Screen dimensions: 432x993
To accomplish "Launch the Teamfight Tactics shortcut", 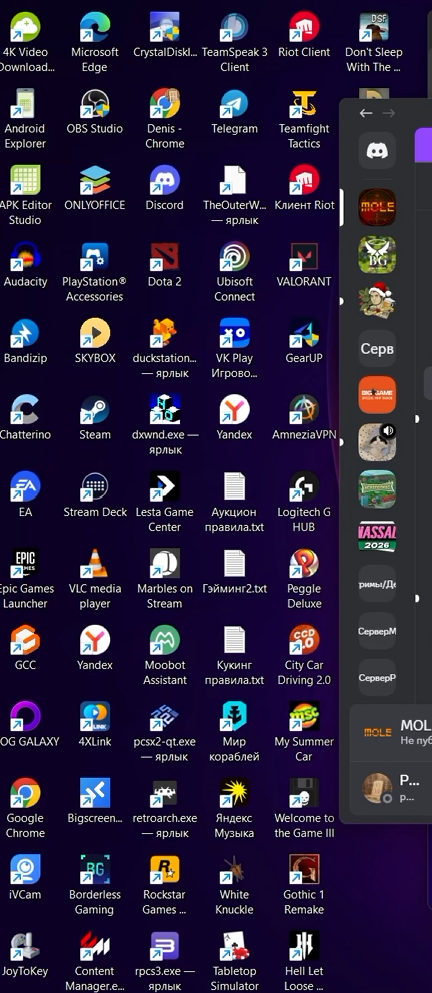I will pyautogui.click(x=304, y=104).
